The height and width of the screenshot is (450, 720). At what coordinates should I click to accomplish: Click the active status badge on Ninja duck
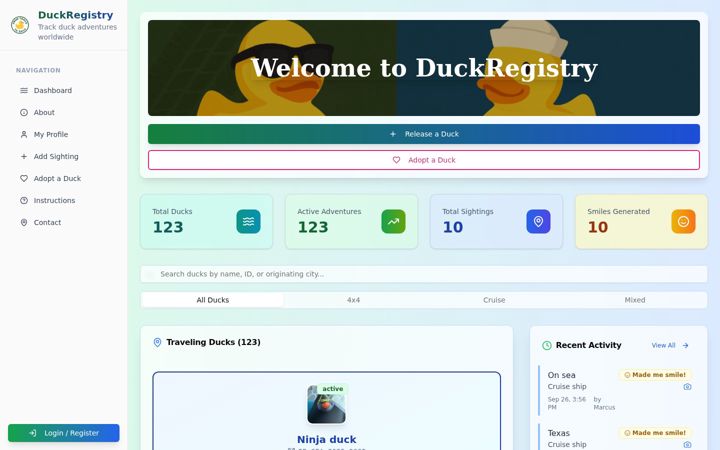[333, 388]
